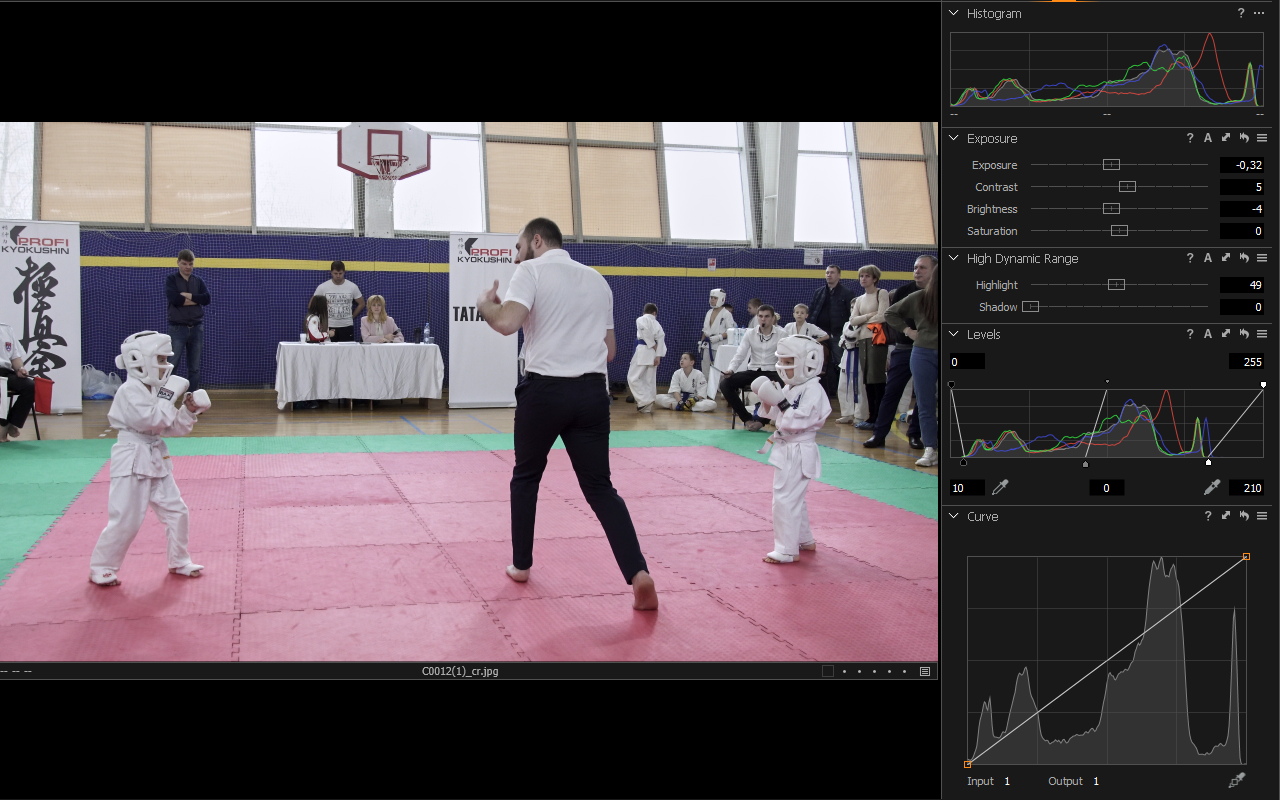Open High Dynamic Range help icon
This screenshot has height=800, width=1280.
pyautogui.click(x=1190, y=258)
